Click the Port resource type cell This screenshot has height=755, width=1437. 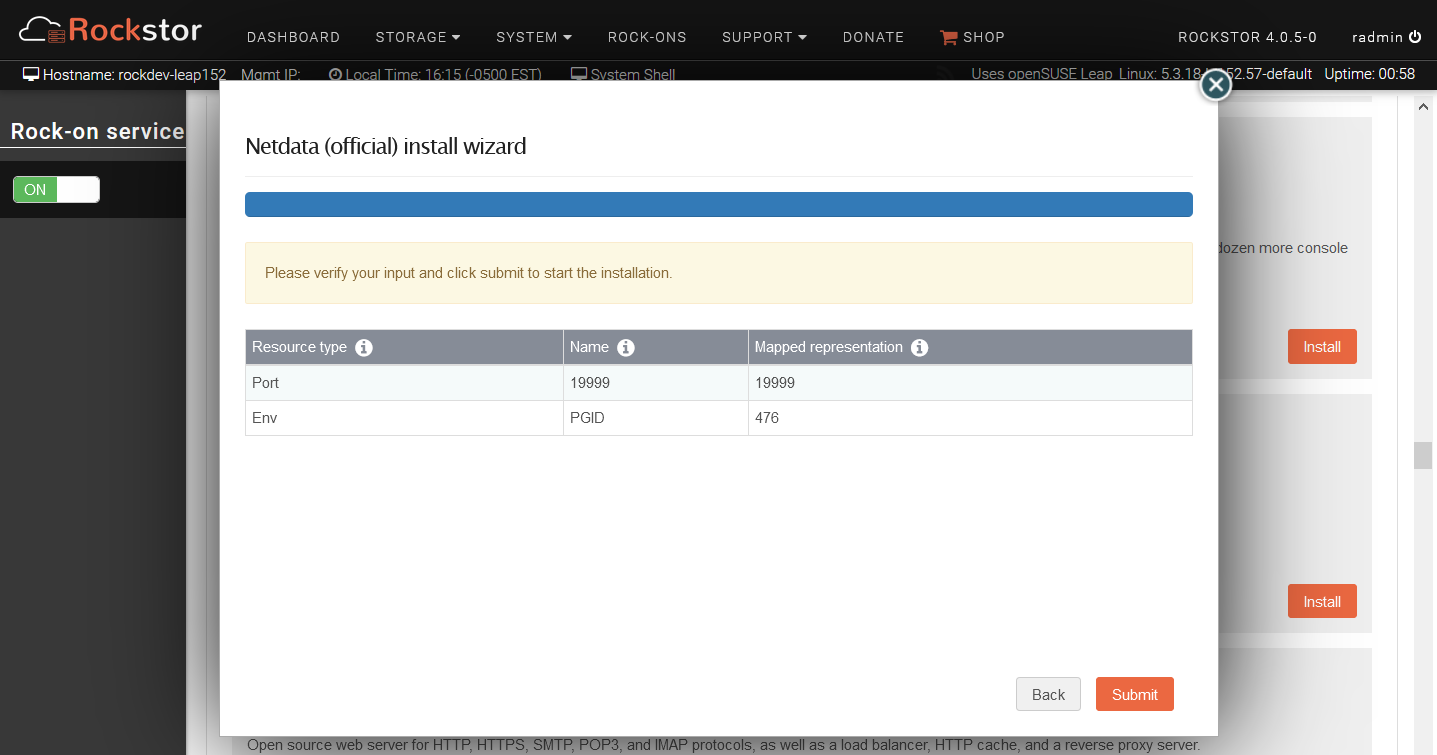[x=404, y=383]
